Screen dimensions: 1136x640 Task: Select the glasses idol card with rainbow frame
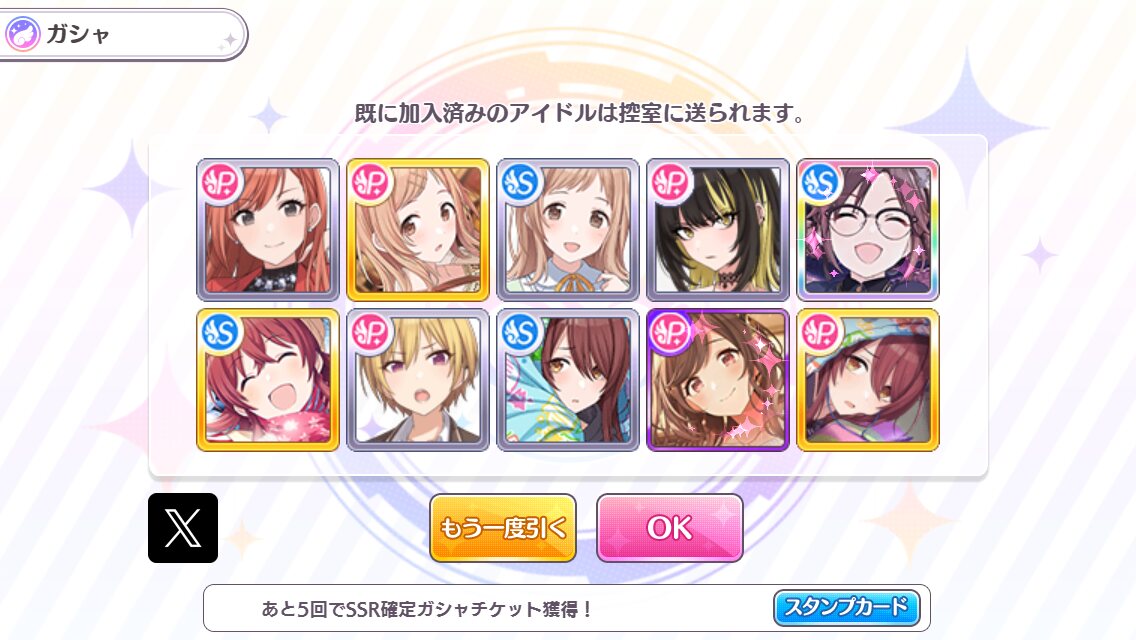coord(868,230)
